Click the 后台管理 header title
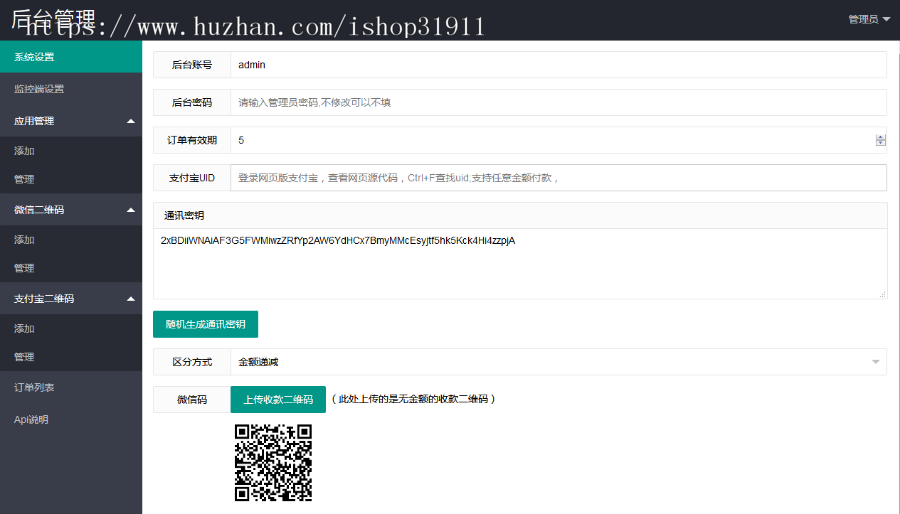Screen dimensions: 900x514 pyautogui.click(x=53, y=21)
